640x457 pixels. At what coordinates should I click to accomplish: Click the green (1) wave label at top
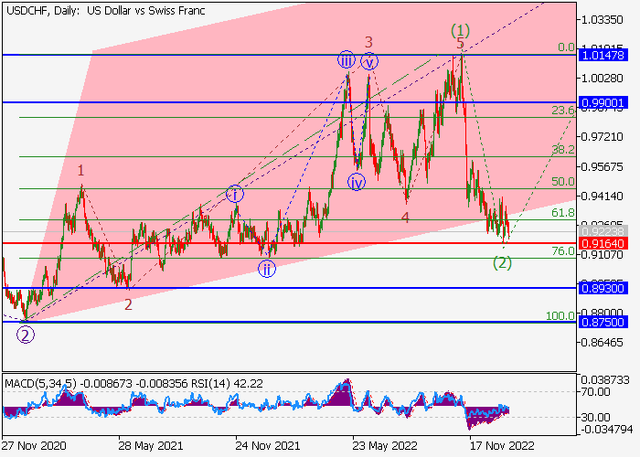[459, 30]
